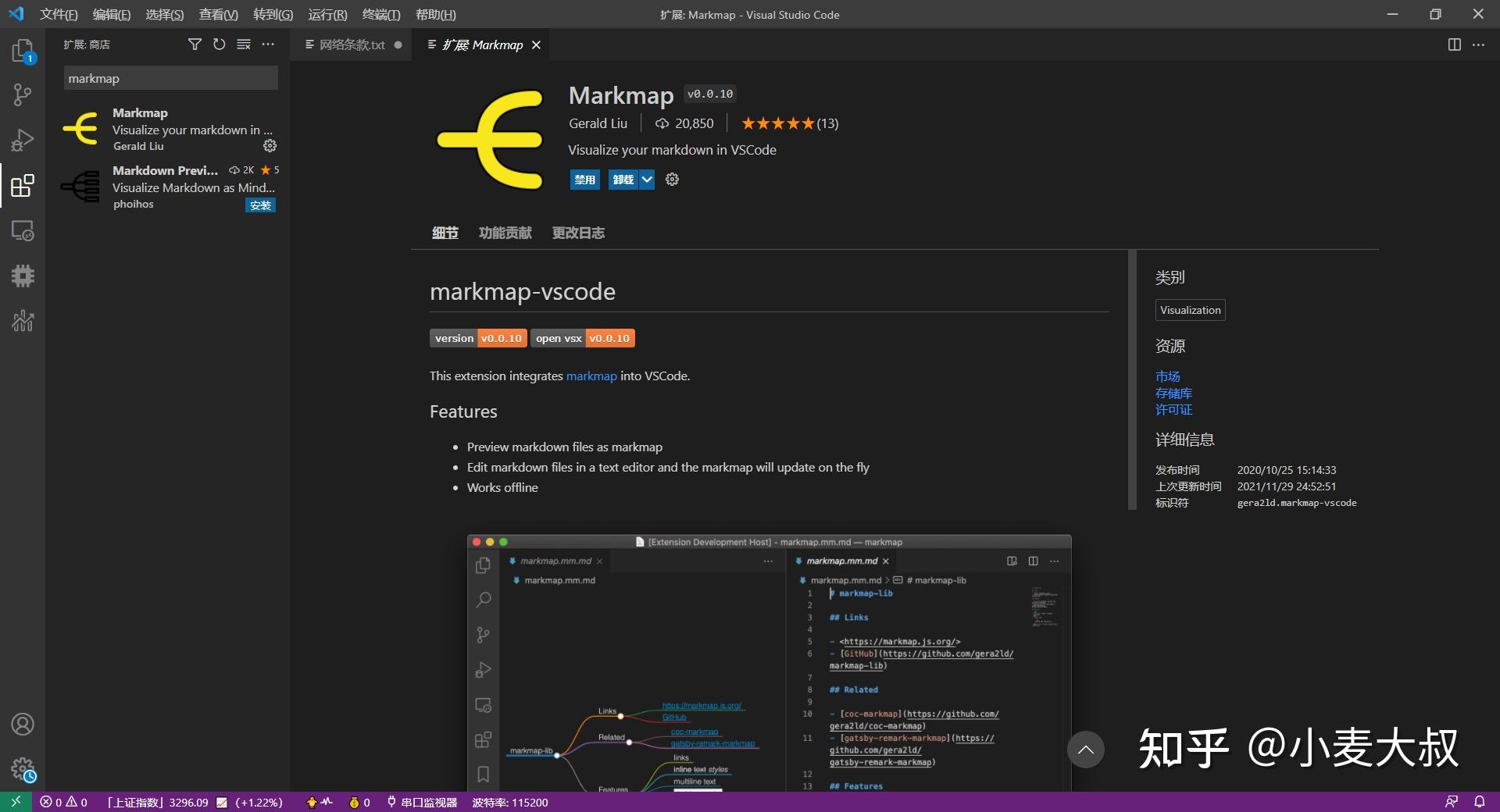Screen dimensions: 1500x812
Task: Open the 帮助 menu
Action: 436,14
